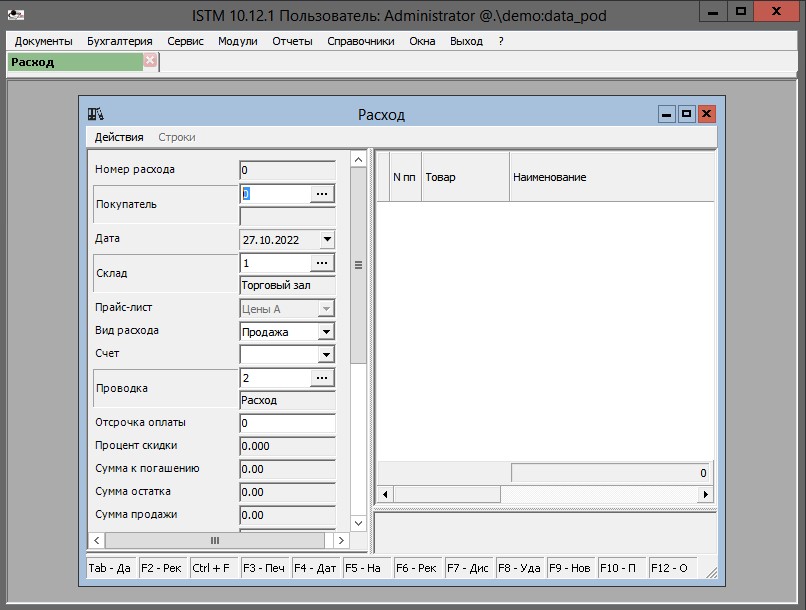Expand the Счет dropdown
This screenshot has width=806, height=610.
326,355
